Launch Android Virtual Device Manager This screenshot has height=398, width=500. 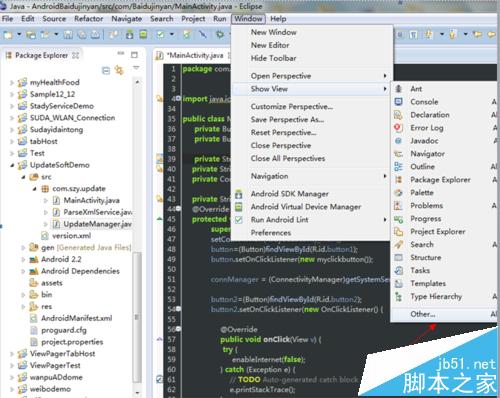[306, 207]
